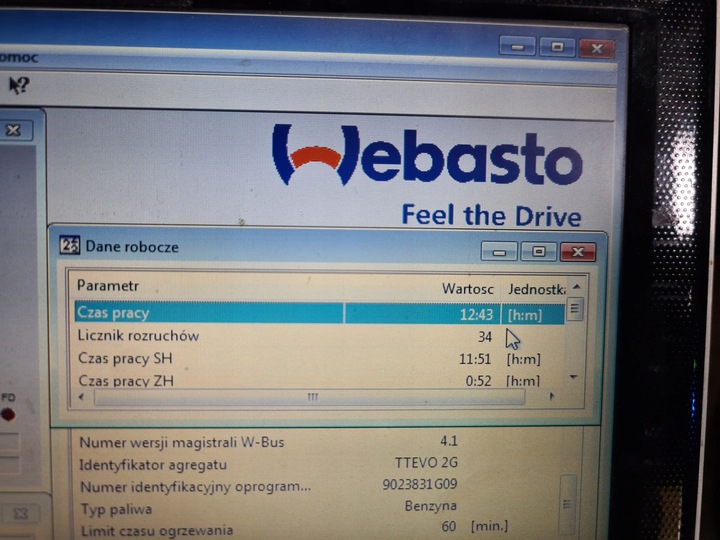Maximize the main Webasto window
Image resolution: width=720 pixels, height=540 pixels.
coord(557,47)
